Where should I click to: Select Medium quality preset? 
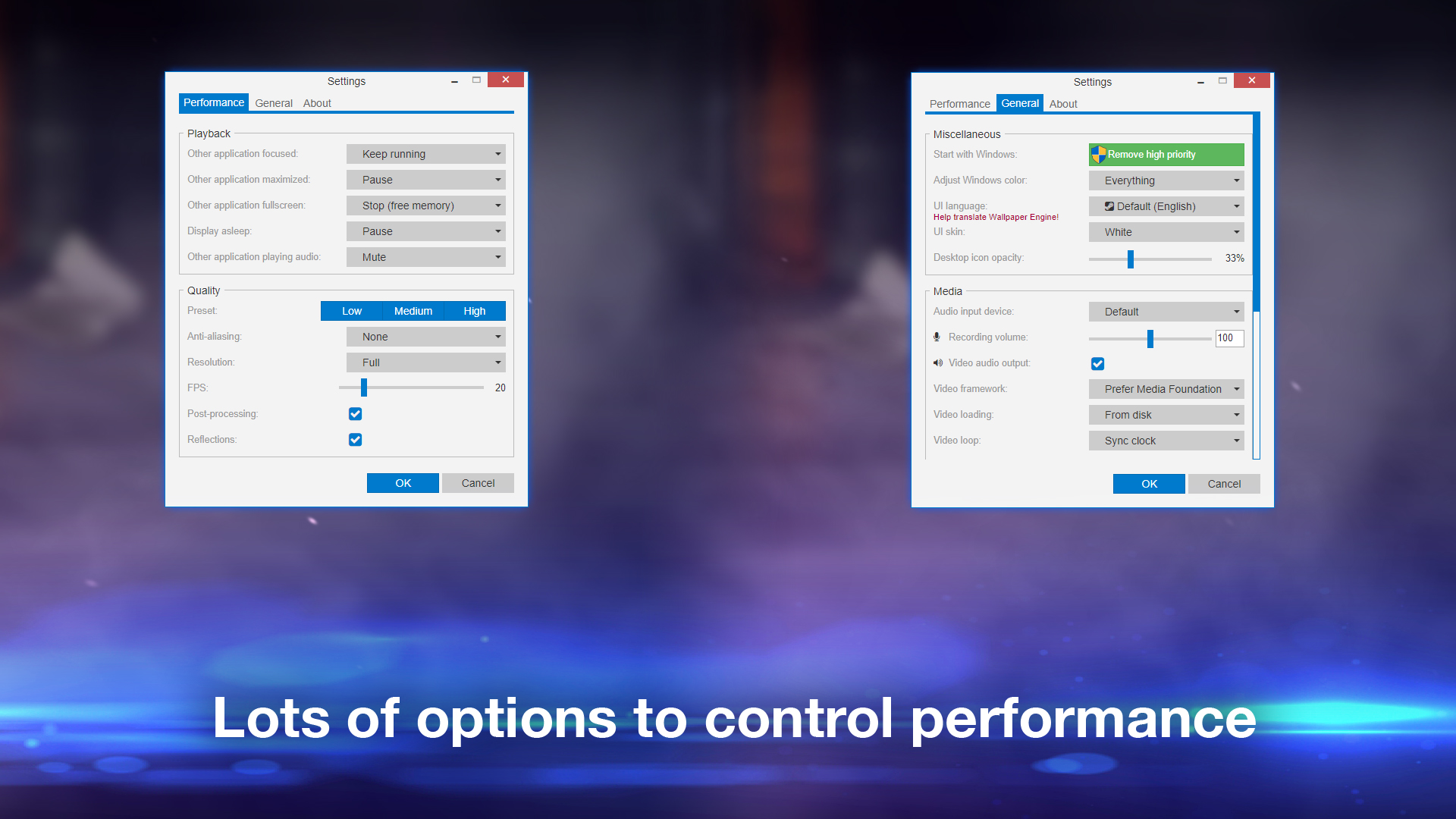pos(412,311)
